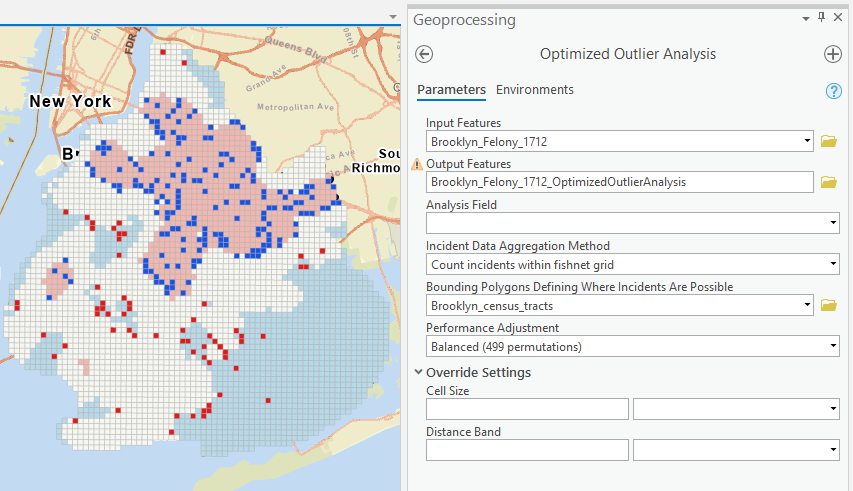Click the Output Features text field
Screen dimensions: 853x491
[x=618, y=182]
